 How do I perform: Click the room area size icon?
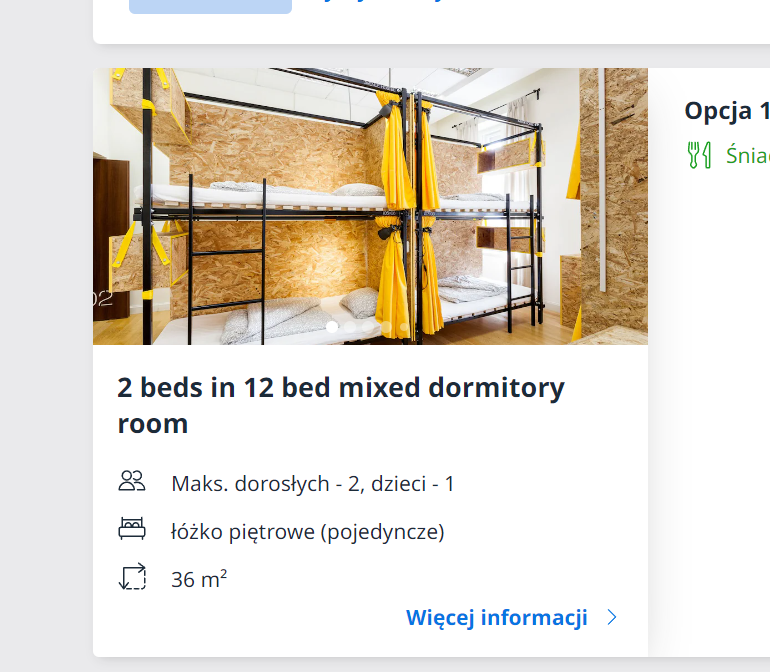pos(133,576)
